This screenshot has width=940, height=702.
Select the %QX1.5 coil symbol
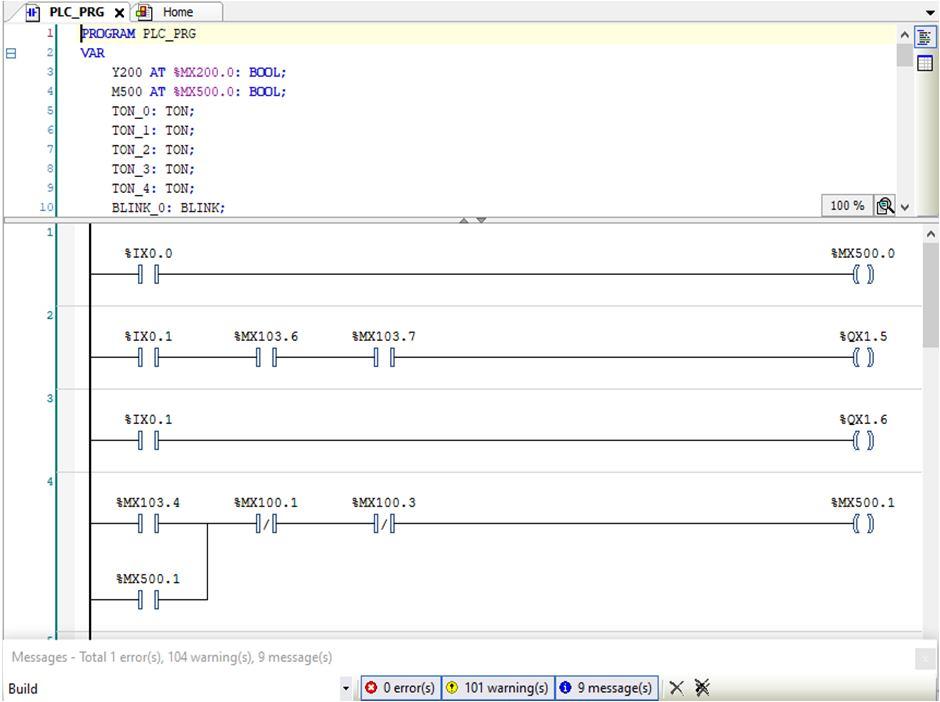pos(863,358)
